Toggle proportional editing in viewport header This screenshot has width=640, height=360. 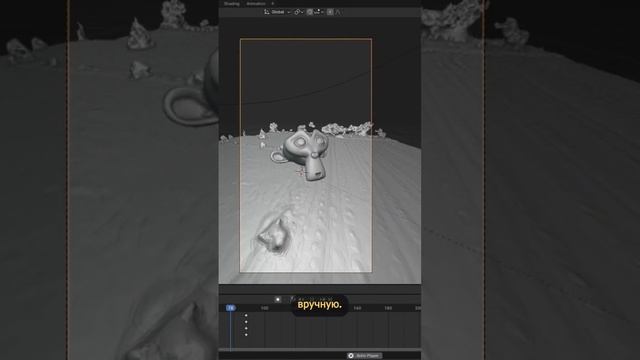point(330,12)
